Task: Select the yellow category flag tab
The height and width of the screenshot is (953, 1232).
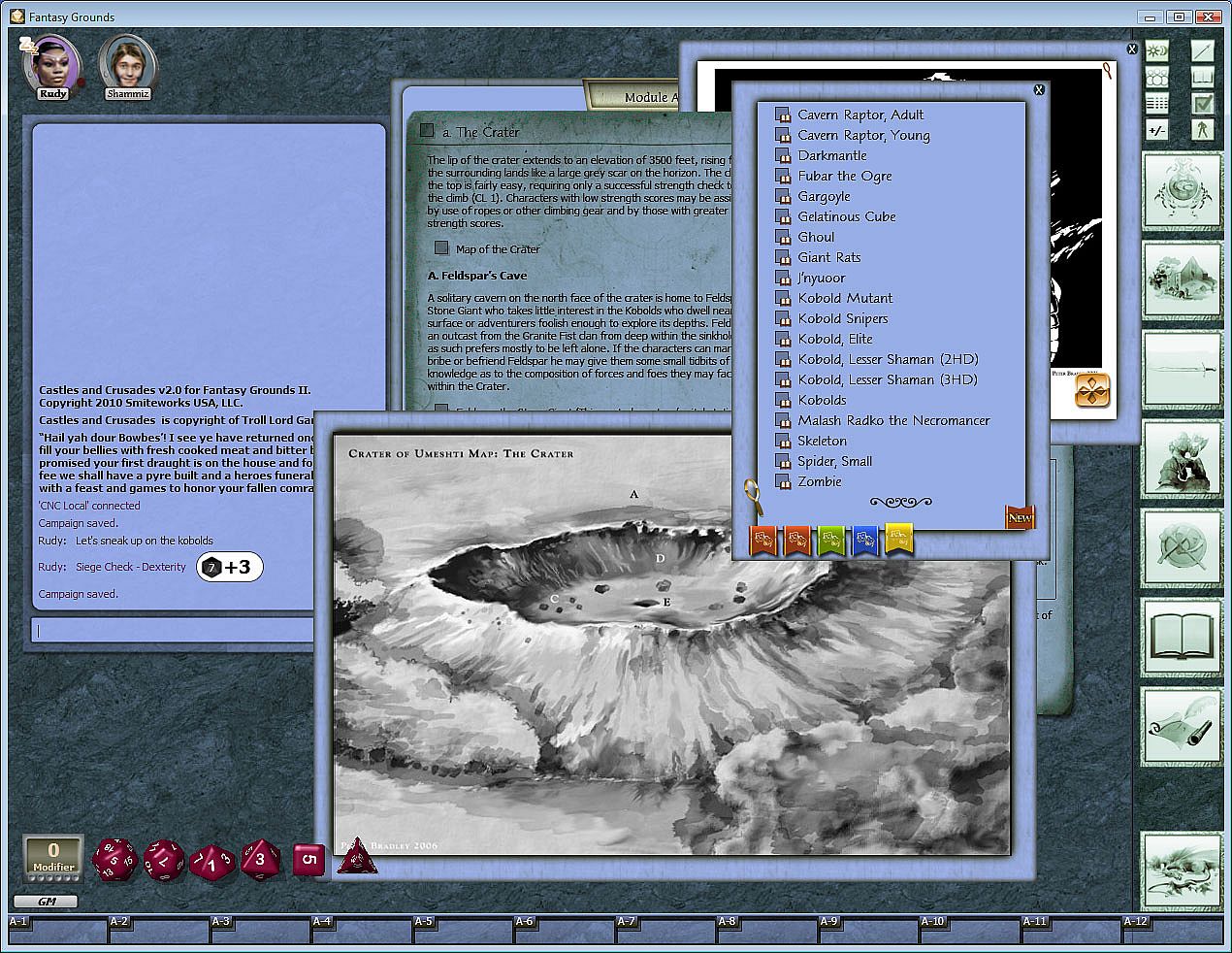Action: pos(900,538)
